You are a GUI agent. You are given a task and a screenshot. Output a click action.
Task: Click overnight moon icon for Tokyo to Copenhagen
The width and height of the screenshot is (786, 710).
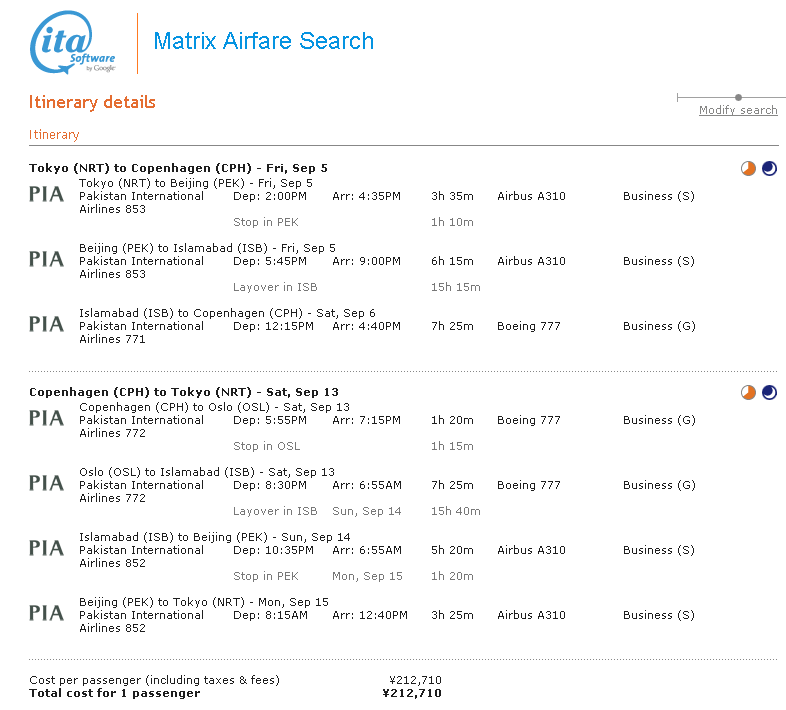[768, 168]
